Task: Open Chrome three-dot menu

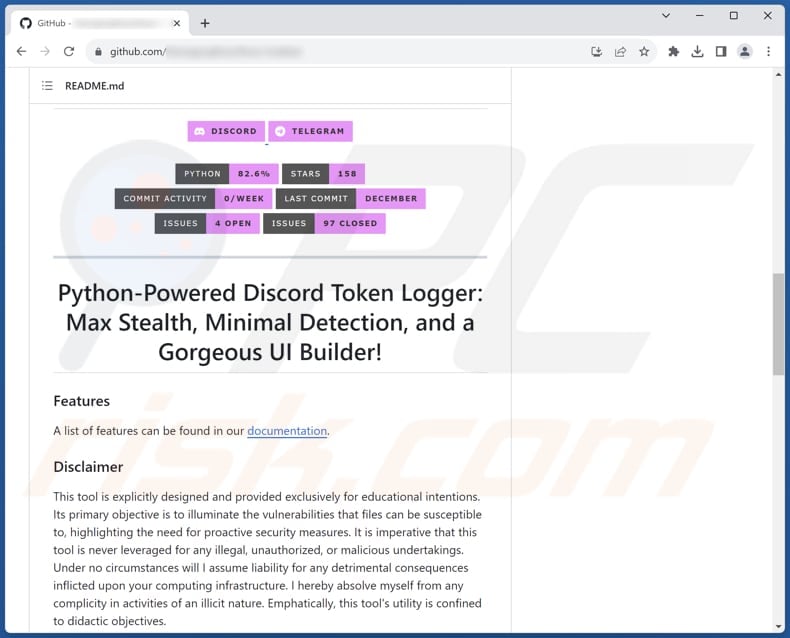Action: pos(768,51)
